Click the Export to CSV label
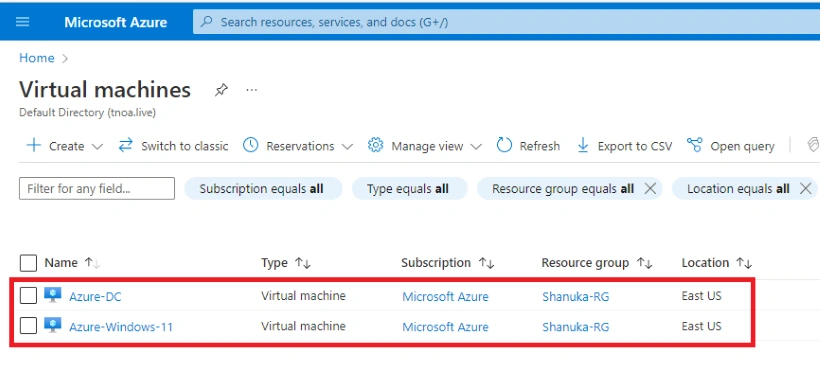820x375 pixels. point(635,146)
